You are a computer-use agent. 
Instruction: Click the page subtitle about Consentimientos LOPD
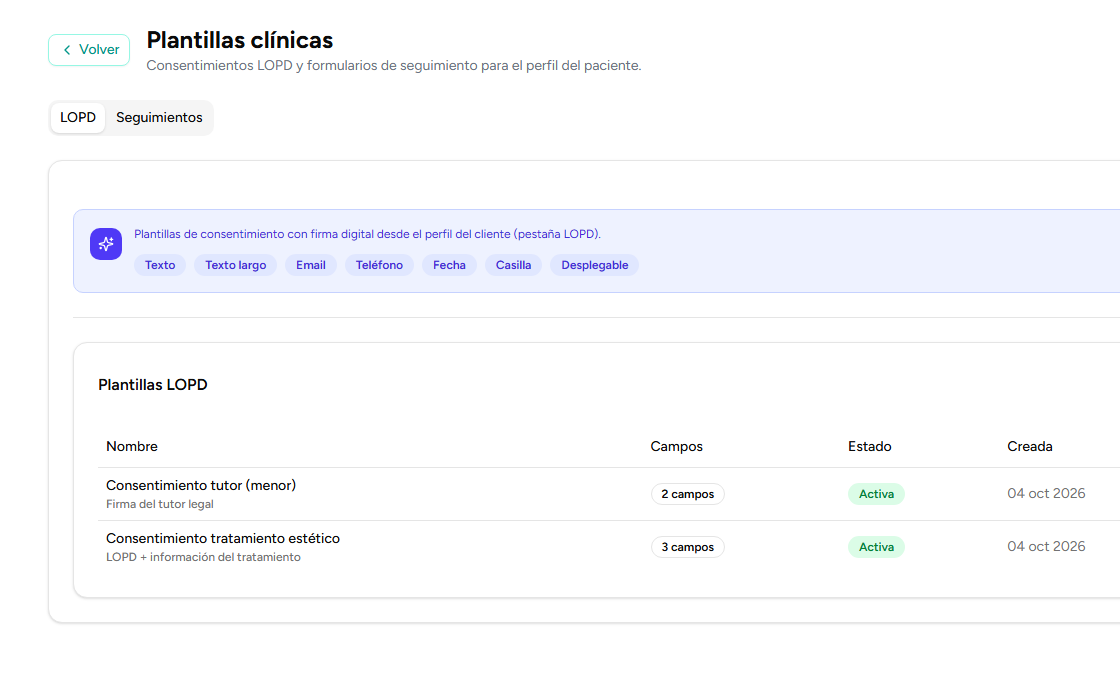pos(394,66)
